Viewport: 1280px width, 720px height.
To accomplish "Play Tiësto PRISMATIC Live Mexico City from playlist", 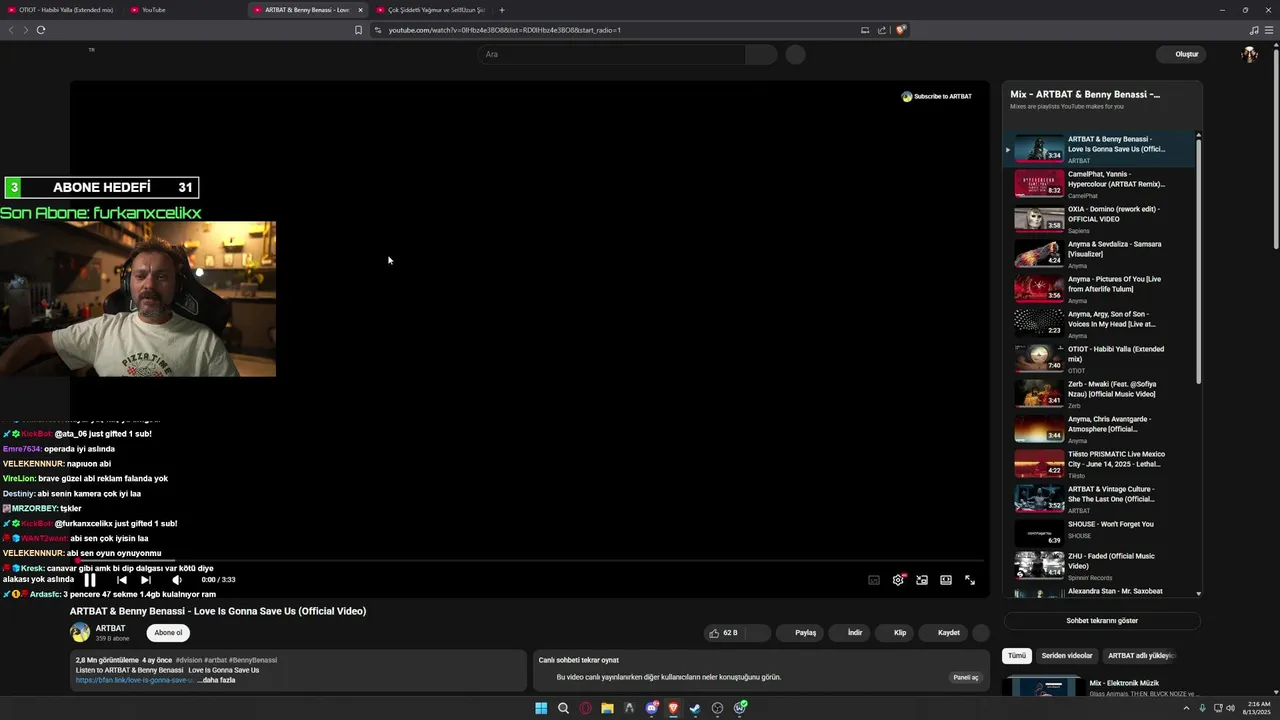I will pyautogui.click(x=1100, y=464).
